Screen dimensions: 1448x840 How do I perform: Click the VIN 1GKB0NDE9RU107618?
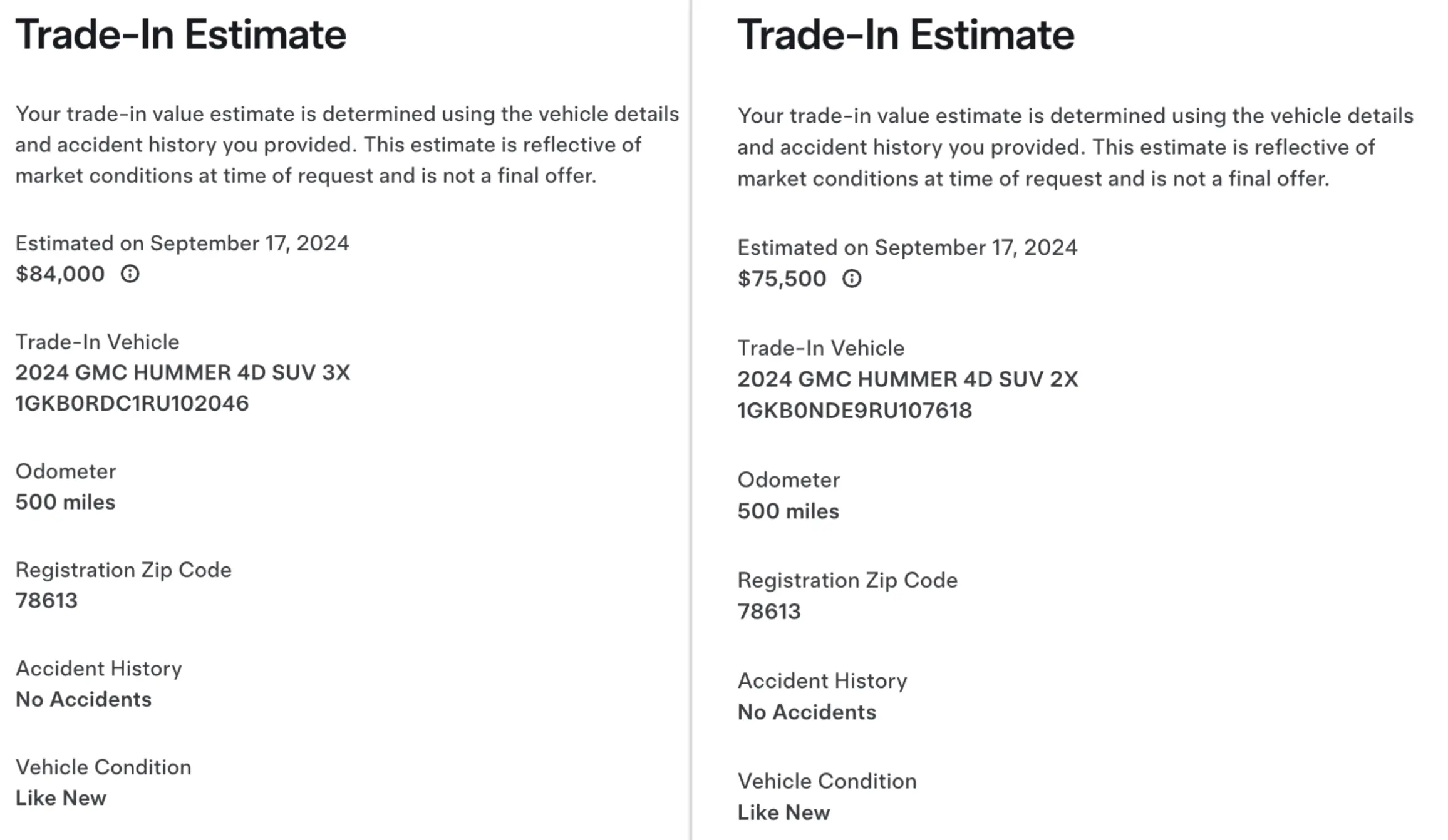click(854, 411)
